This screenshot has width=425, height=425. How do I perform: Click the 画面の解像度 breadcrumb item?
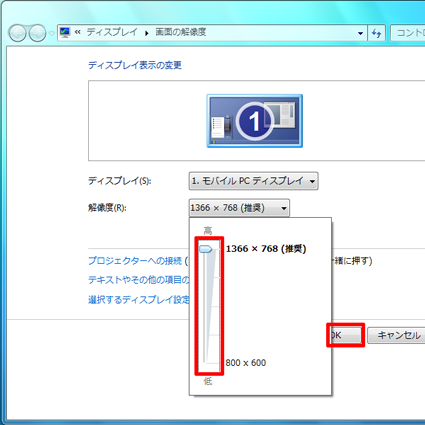click(181, 32)
